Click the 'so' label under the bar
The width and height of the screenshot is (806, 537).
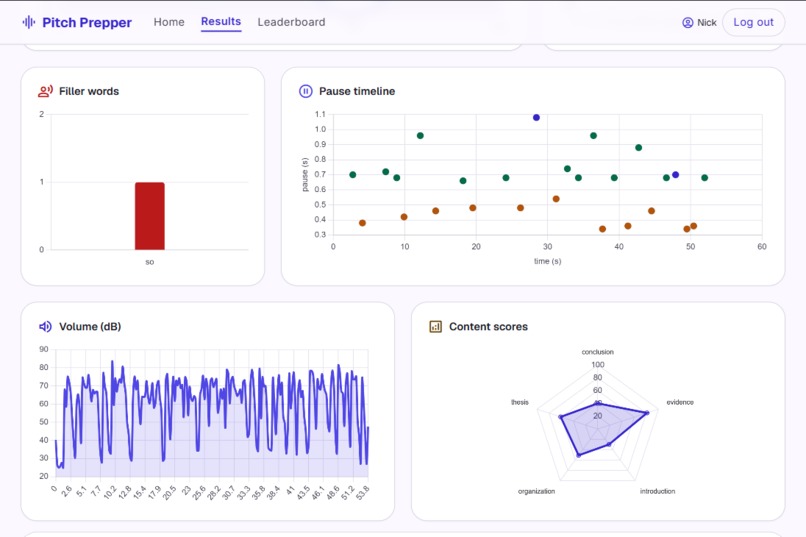[150, 262]
